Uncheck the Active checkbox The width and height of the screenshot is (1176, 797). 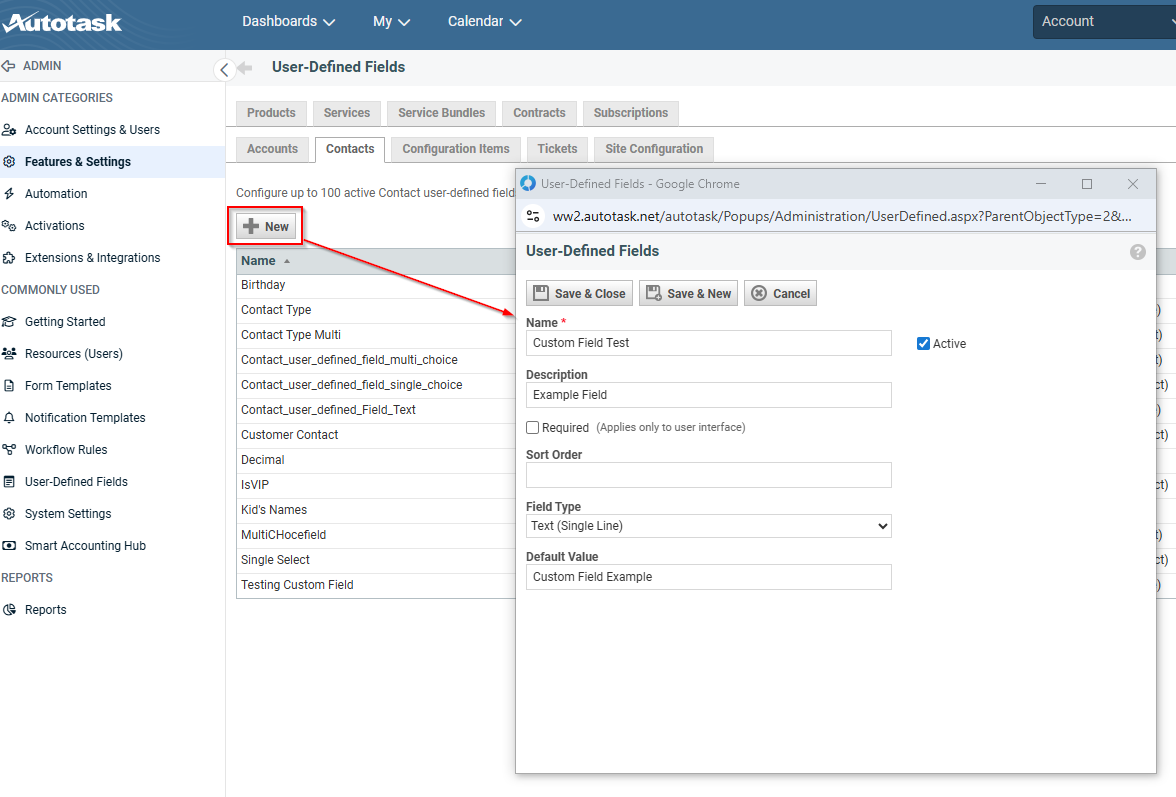point(923,344)
